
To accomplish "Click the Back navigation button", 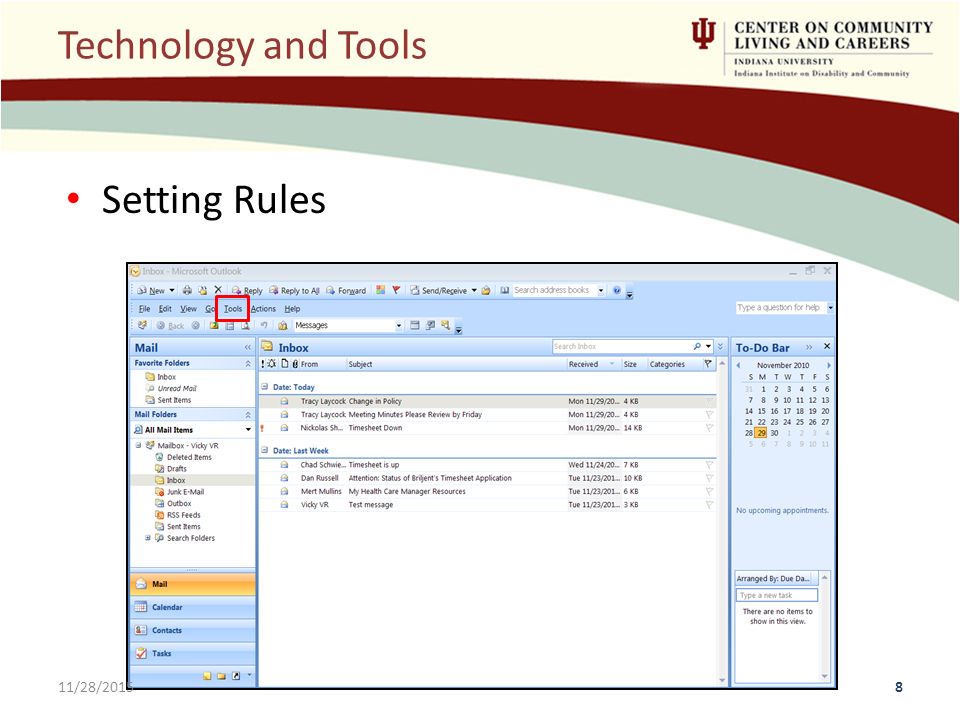I will 170,326.
